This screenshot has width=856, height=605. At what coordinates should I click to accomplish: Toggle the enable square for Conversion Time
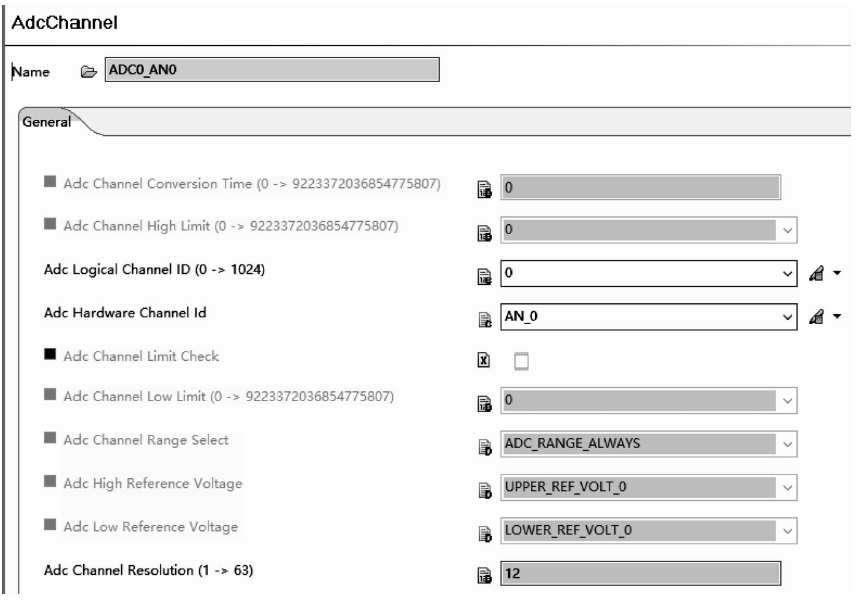click(x=50, y=181)
